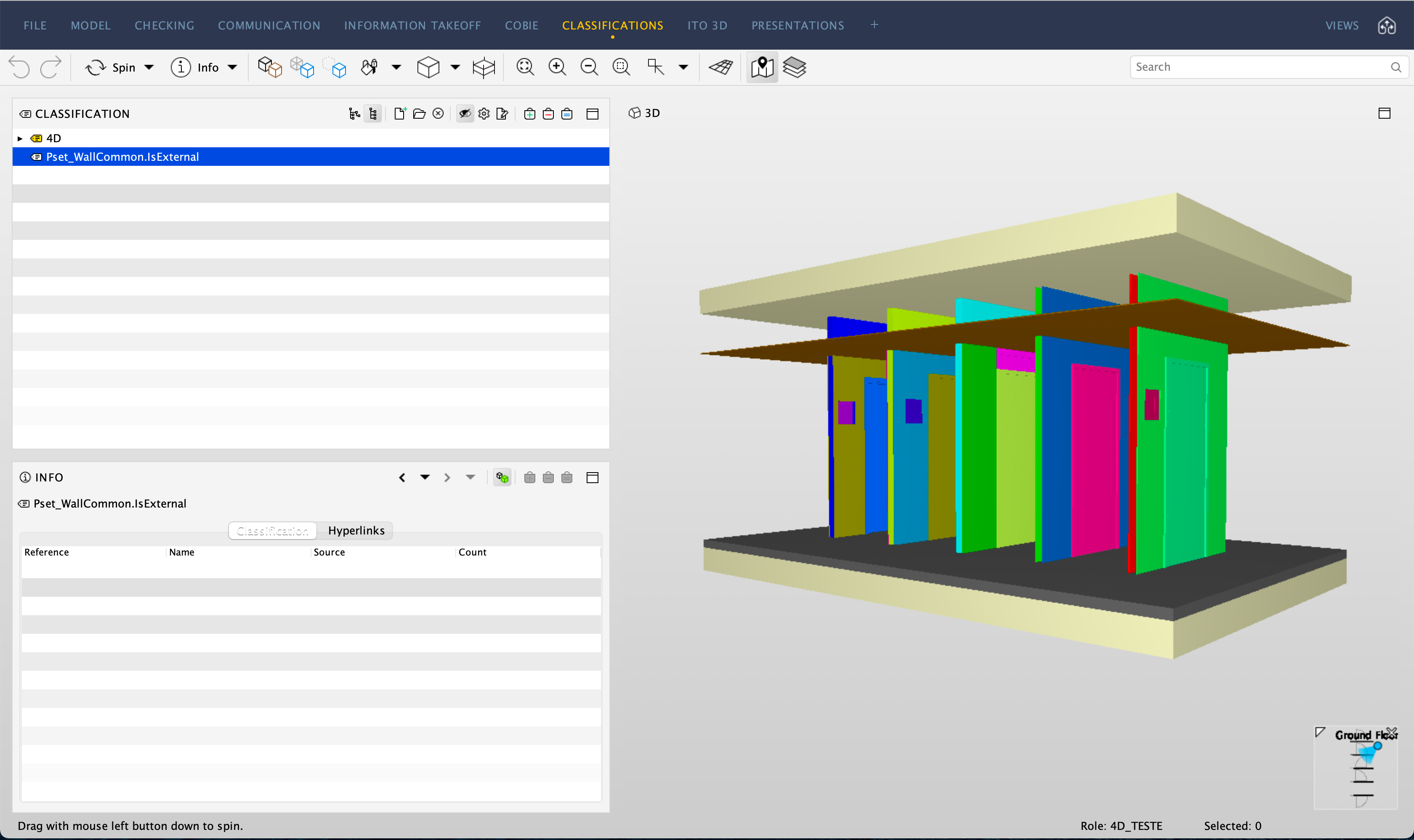Click the Redo arrow in the toolbar

click(x=50, y=67)
